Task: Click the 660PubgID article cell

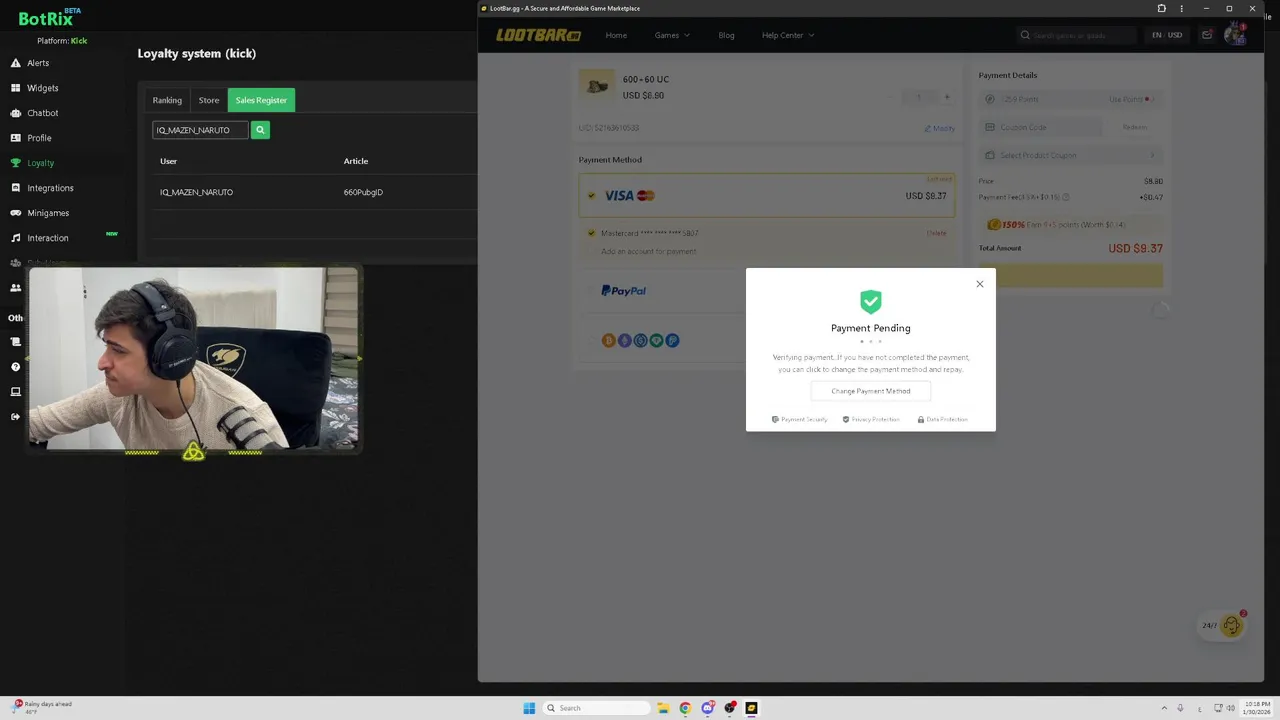Action: (363, 192)
